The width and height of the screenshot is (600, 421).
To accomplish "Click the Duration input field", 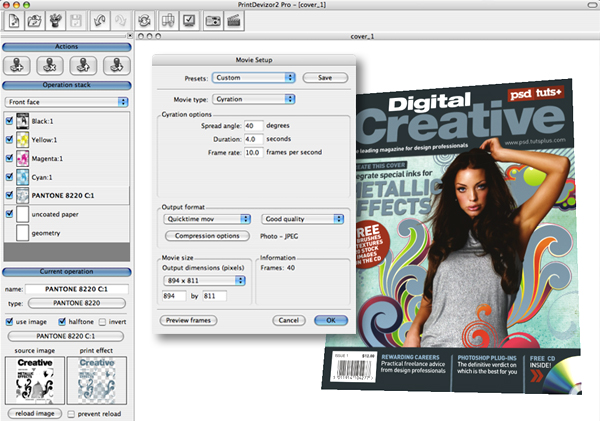I will click(254, 139).
